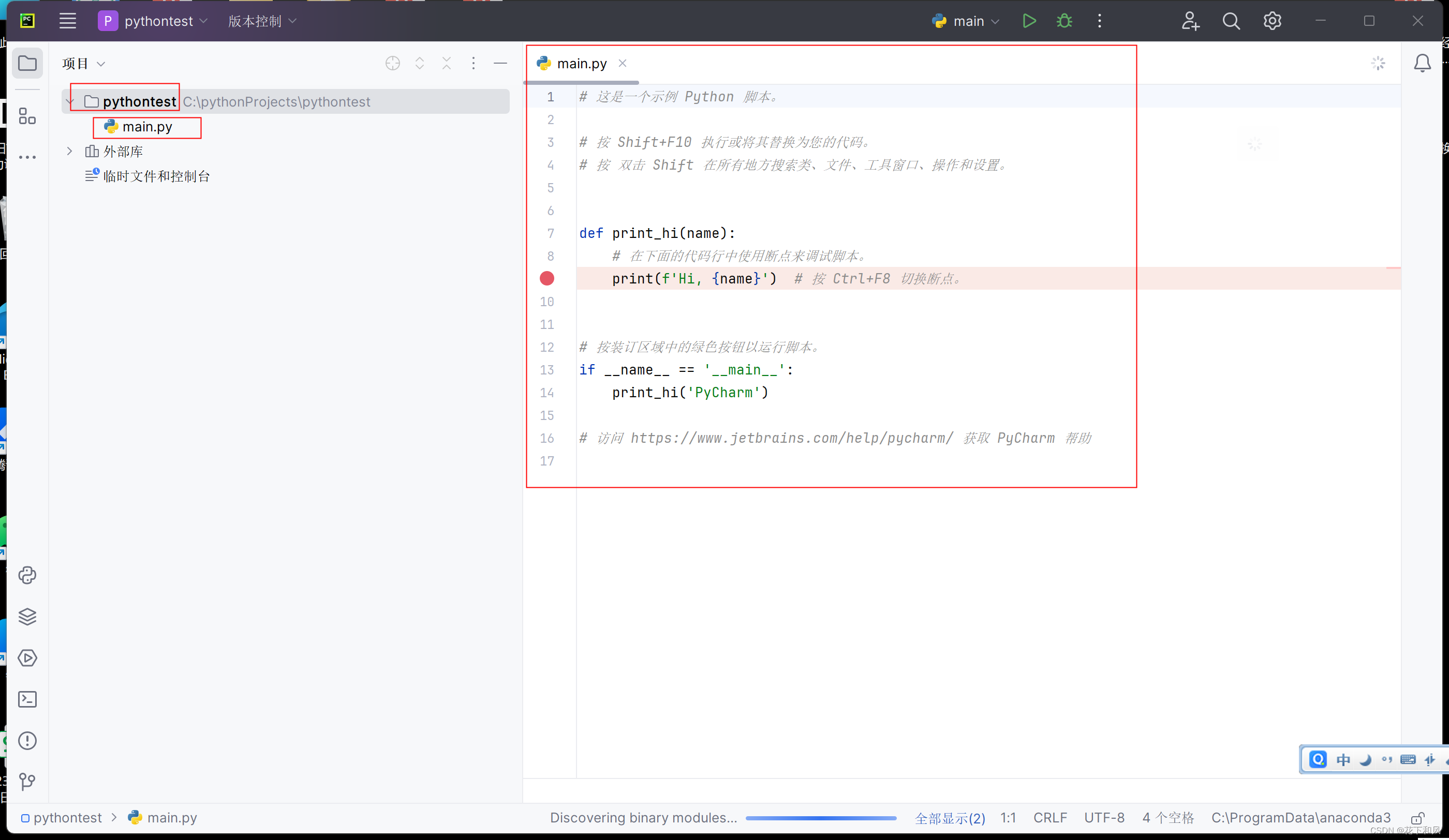Run the main configuration with green play icon
1449x840 pixels.
1029,21
